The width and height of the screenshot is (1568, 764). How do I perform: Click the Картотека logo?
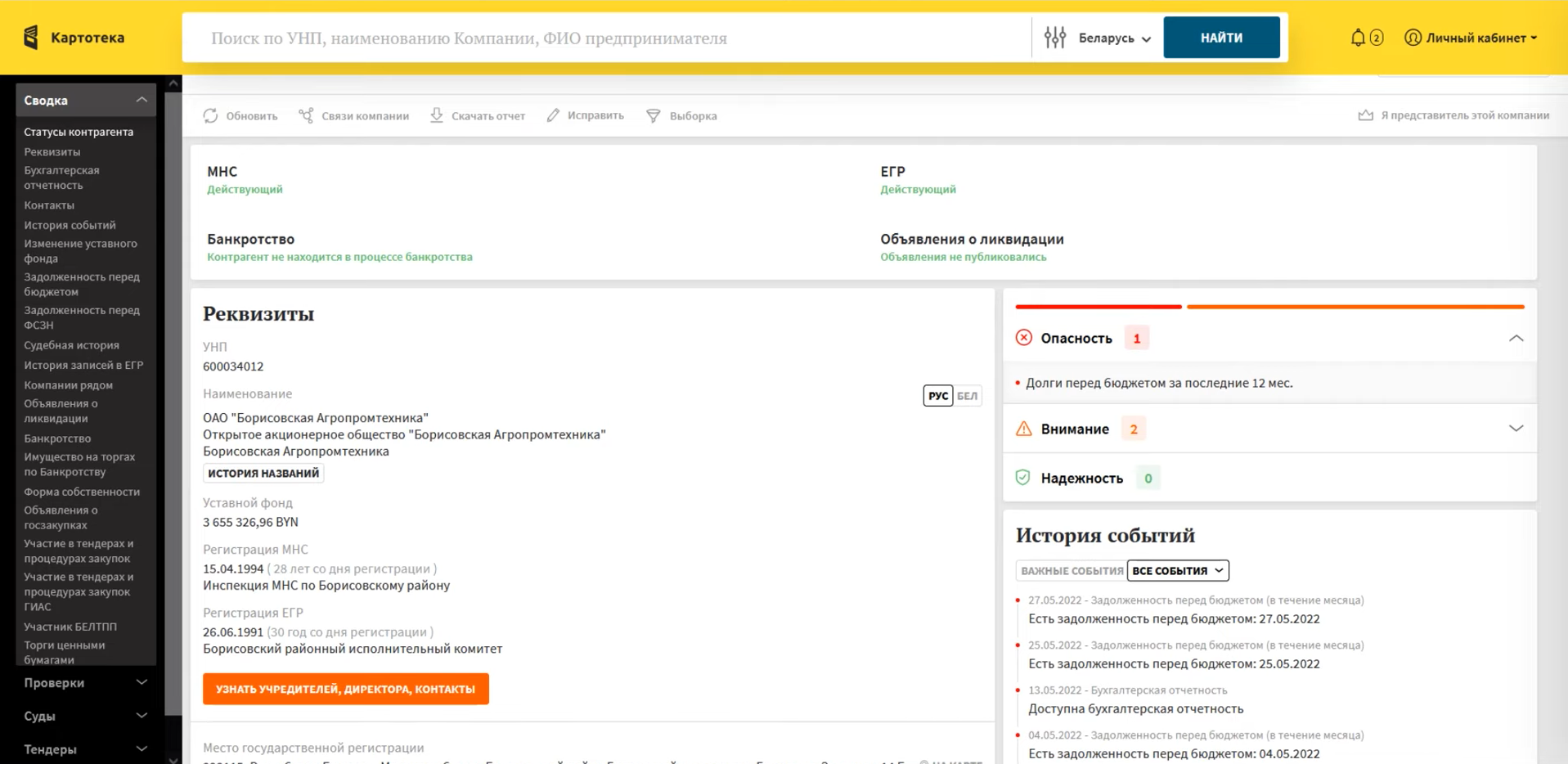[74, 38]
